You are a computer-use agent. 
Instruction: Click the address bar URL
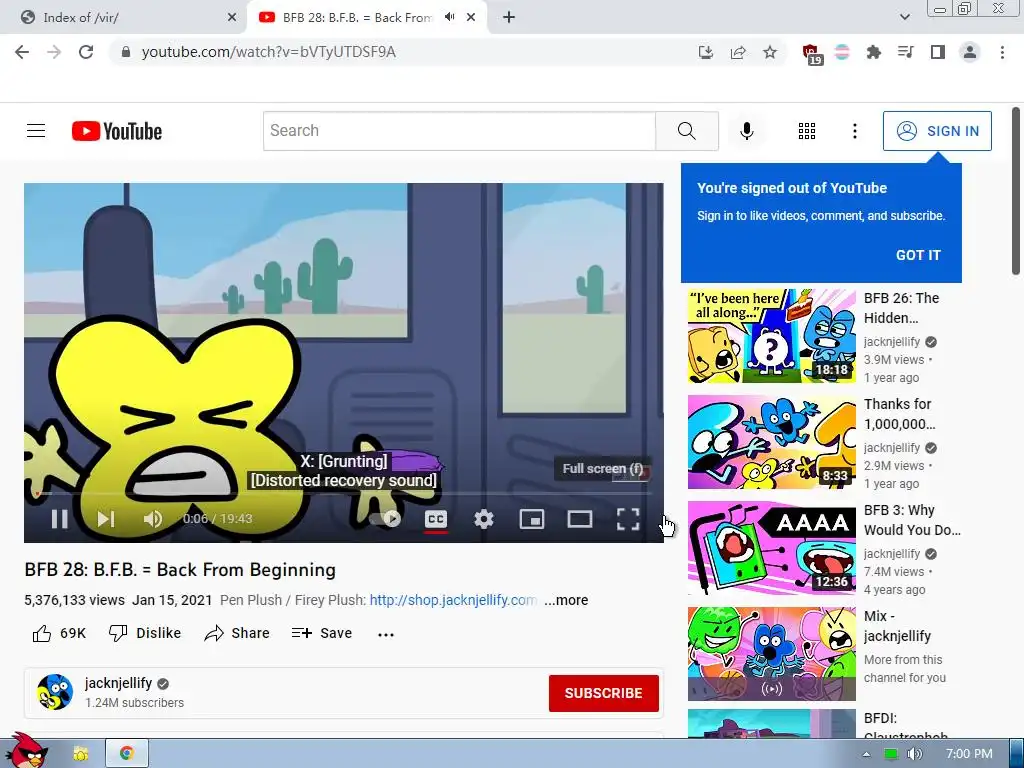(268, 52)
